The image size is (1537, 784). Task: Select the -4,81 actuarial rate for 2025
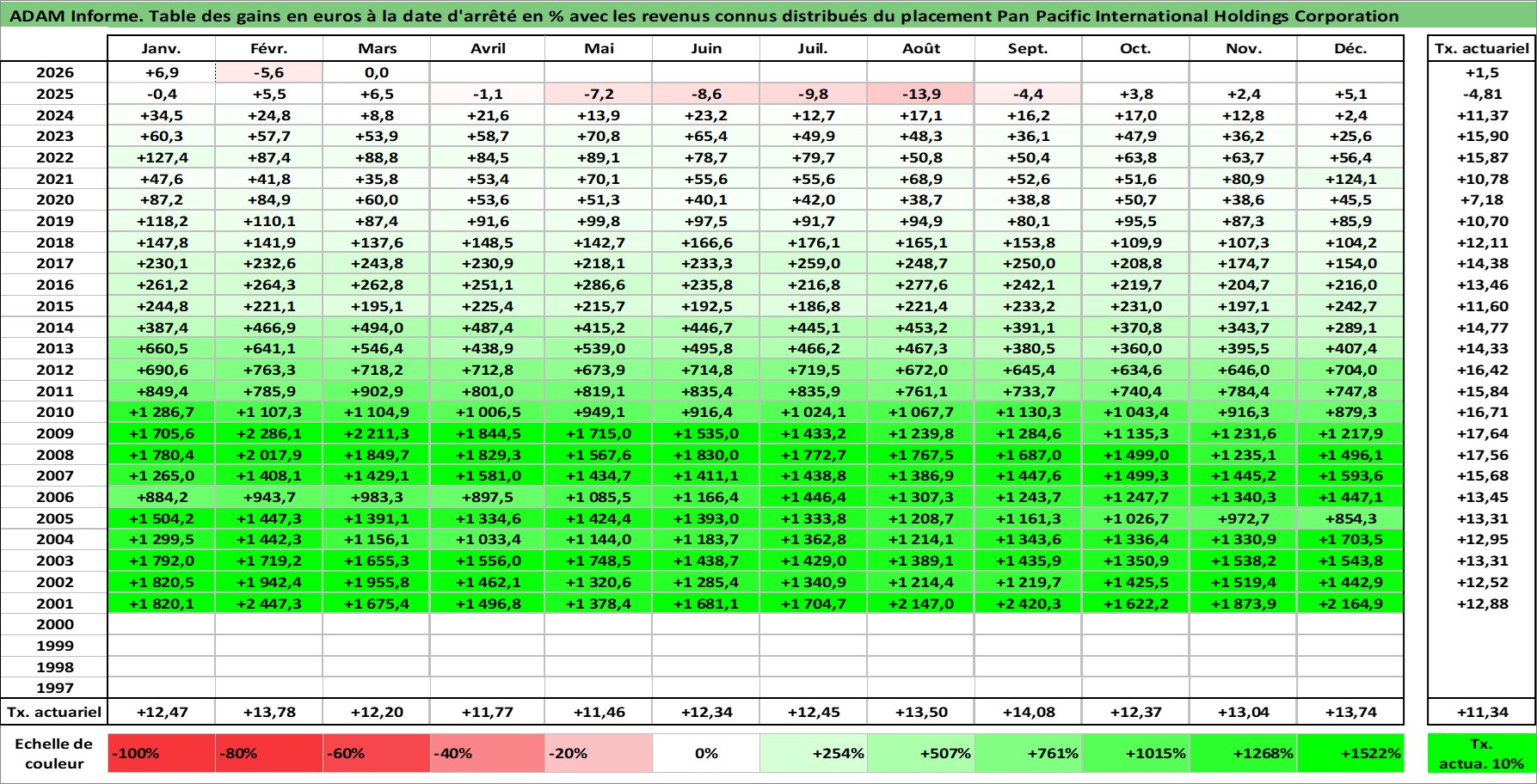pyautogui.click(x=1482, y=95)
